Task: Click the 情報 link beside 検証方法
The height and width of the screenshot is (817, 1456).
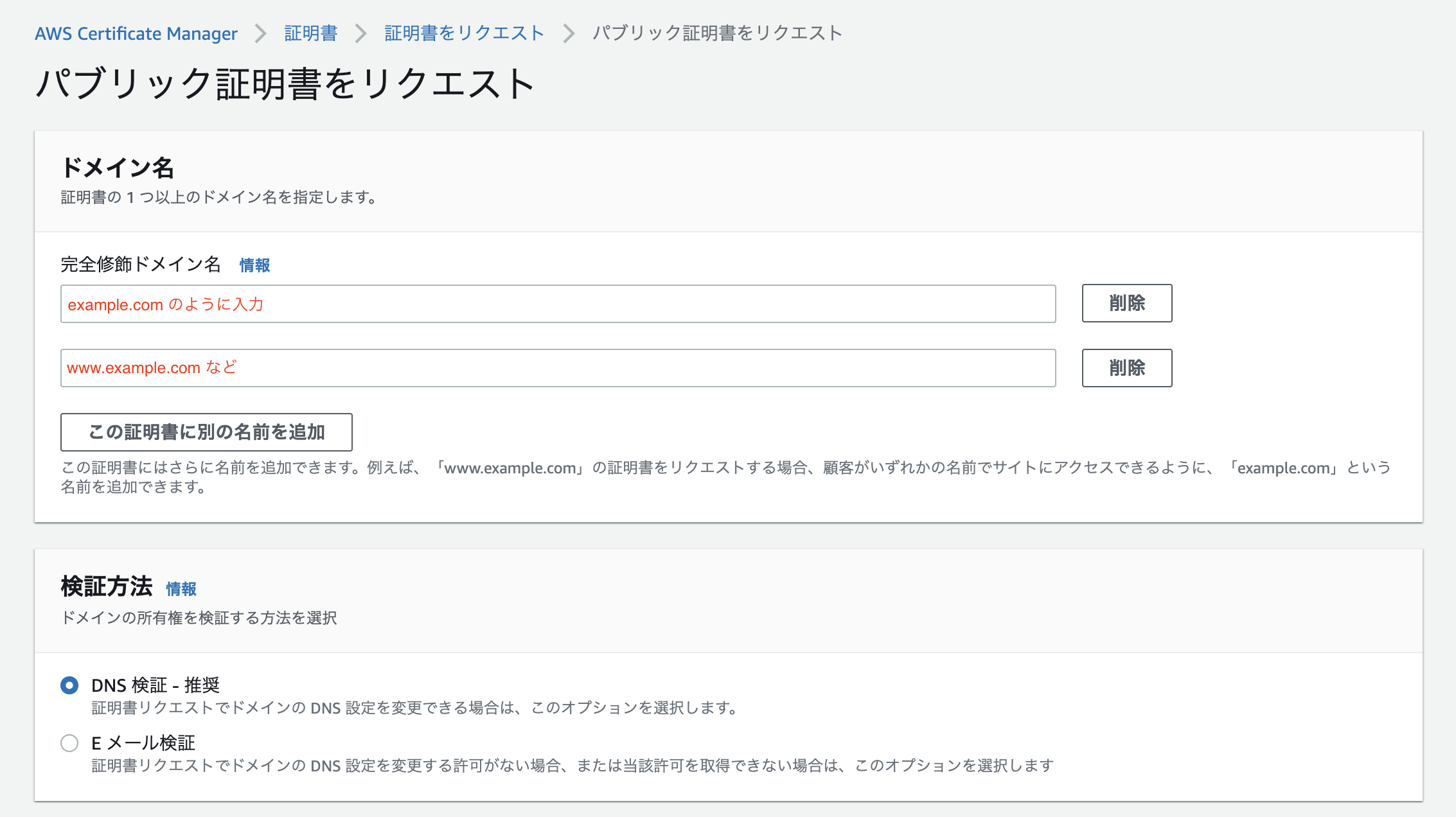Action: click(181, 589)
